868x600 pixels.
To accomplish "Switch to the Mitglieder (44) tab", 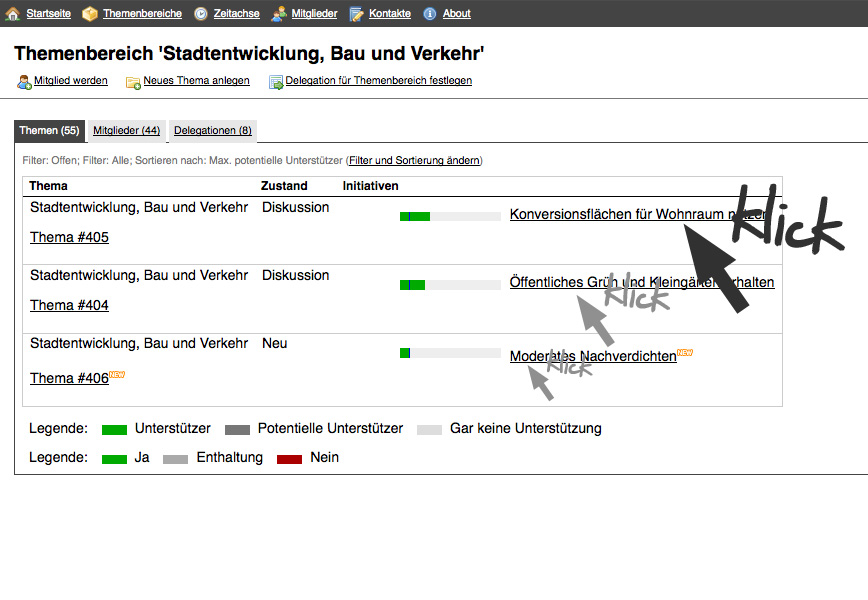I will click(x=126, y=131).
